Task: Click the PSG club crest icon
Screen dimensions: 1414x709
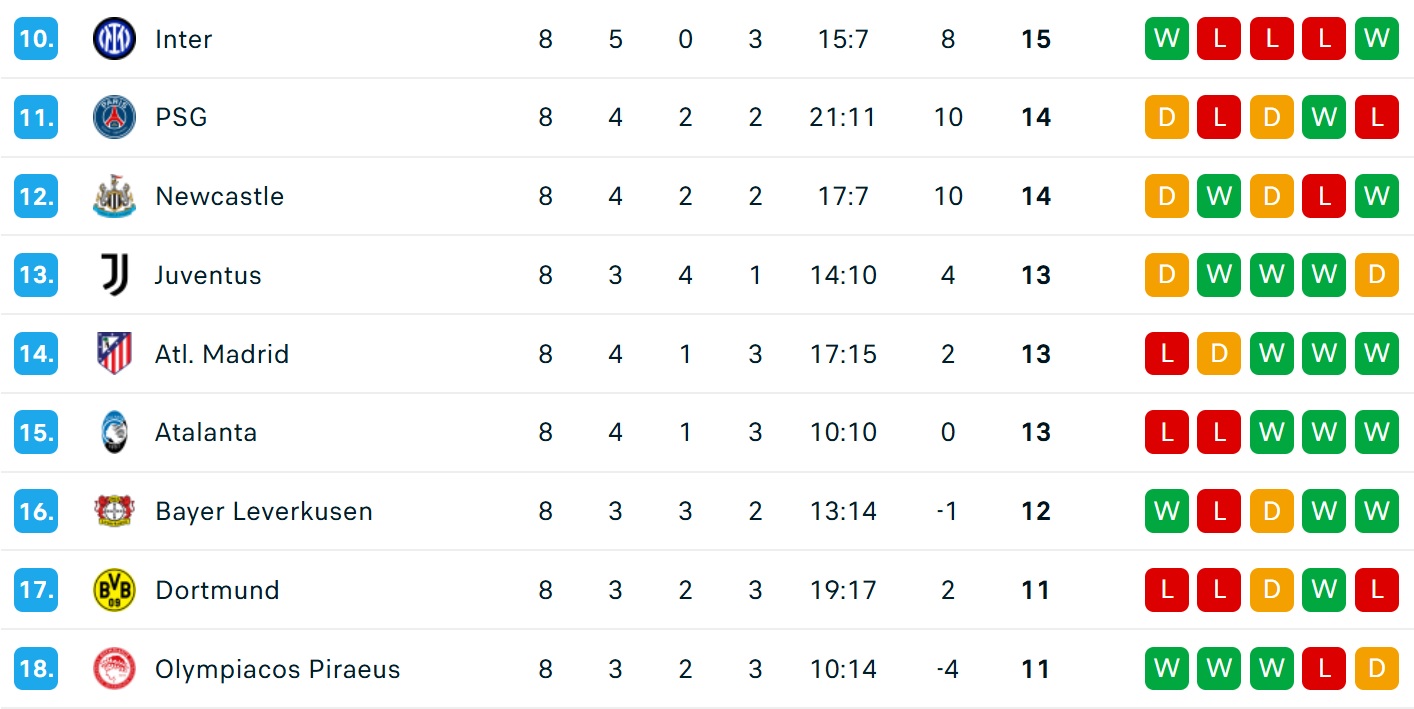Action: coord(114,117)
